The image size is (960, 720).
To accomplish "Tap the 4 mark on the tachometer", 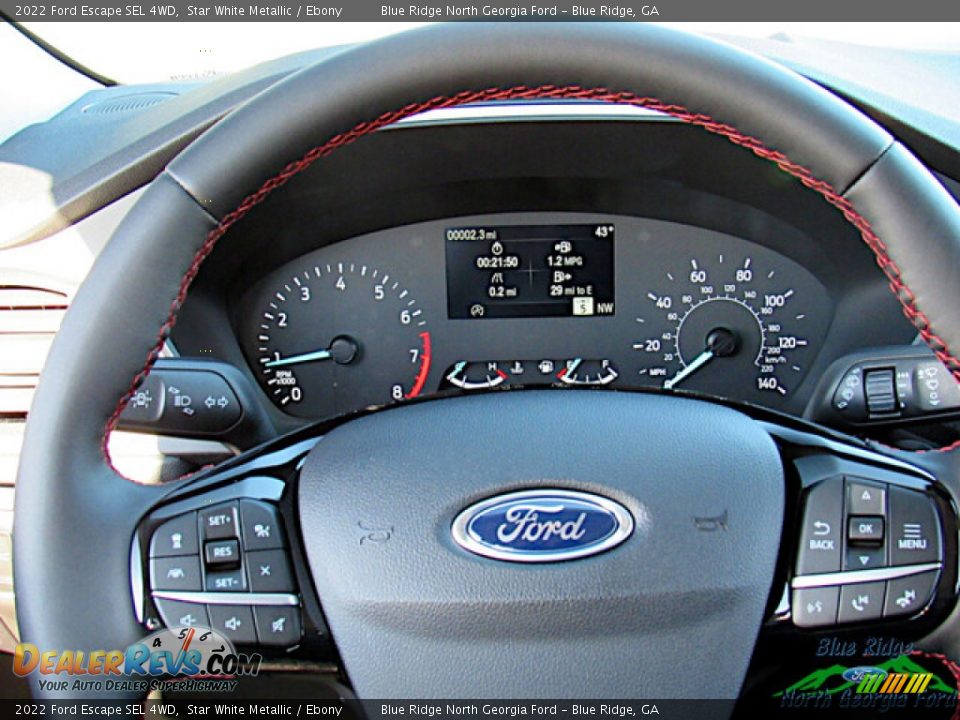I will tap(340, 283).
